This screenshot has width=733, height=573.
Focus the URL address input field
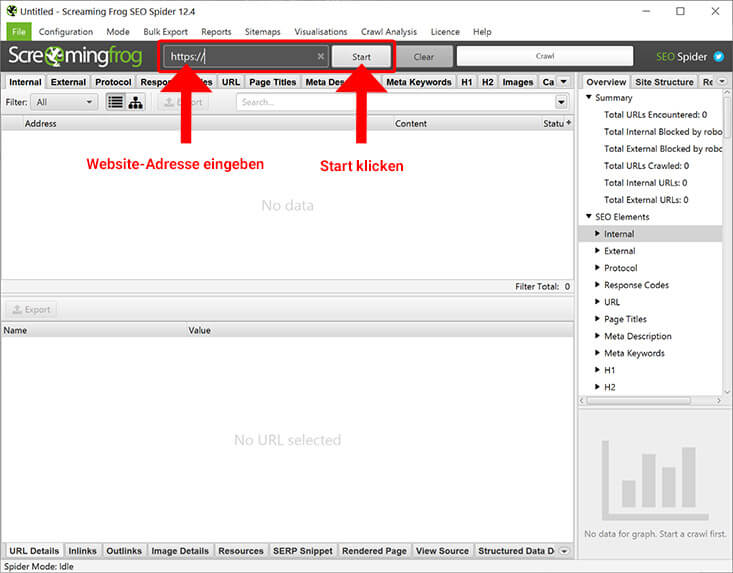[x=246, y=57]
